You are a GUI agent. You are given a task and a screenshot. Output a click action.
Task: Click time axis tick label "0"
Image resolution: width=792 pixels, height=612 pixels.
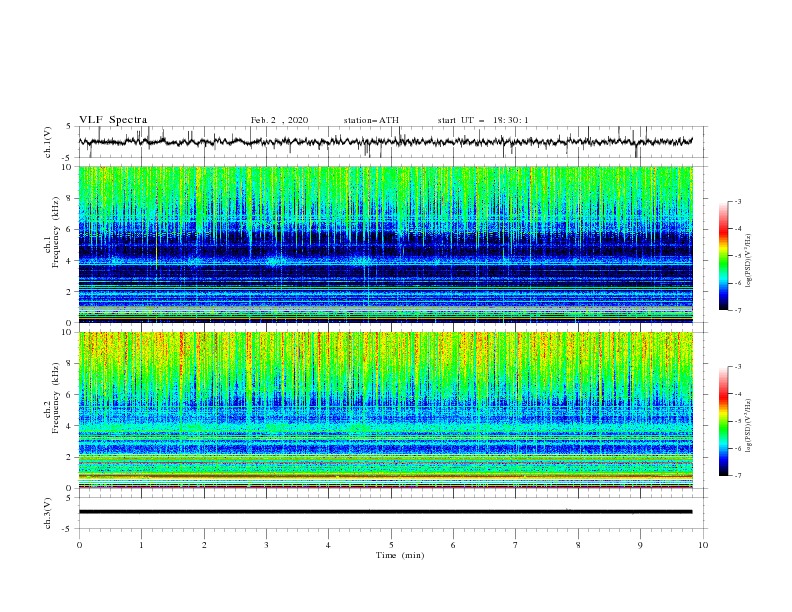(x=79, y=545)
